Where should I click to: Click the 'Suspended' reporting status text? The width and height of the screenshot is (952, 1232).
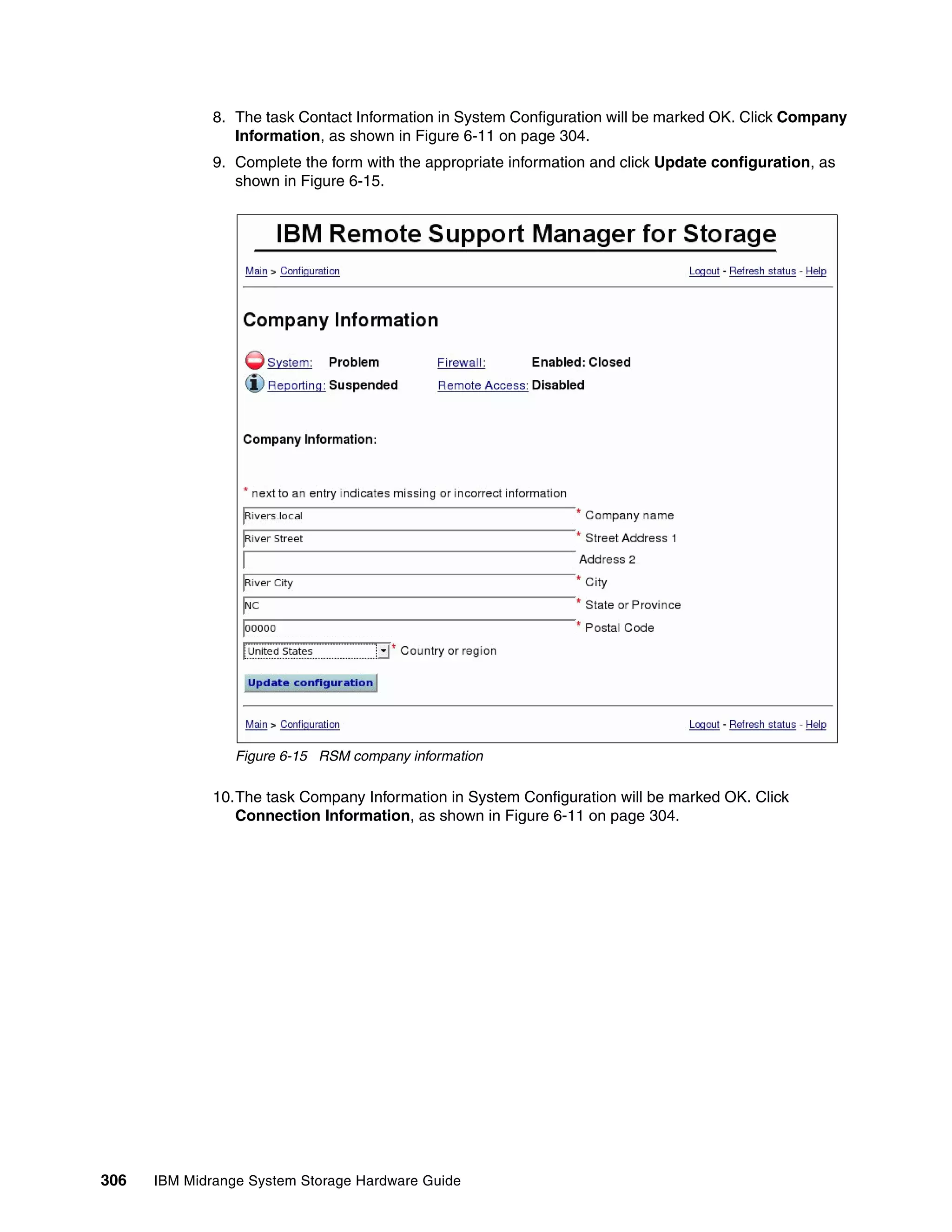tap(363, 385)
